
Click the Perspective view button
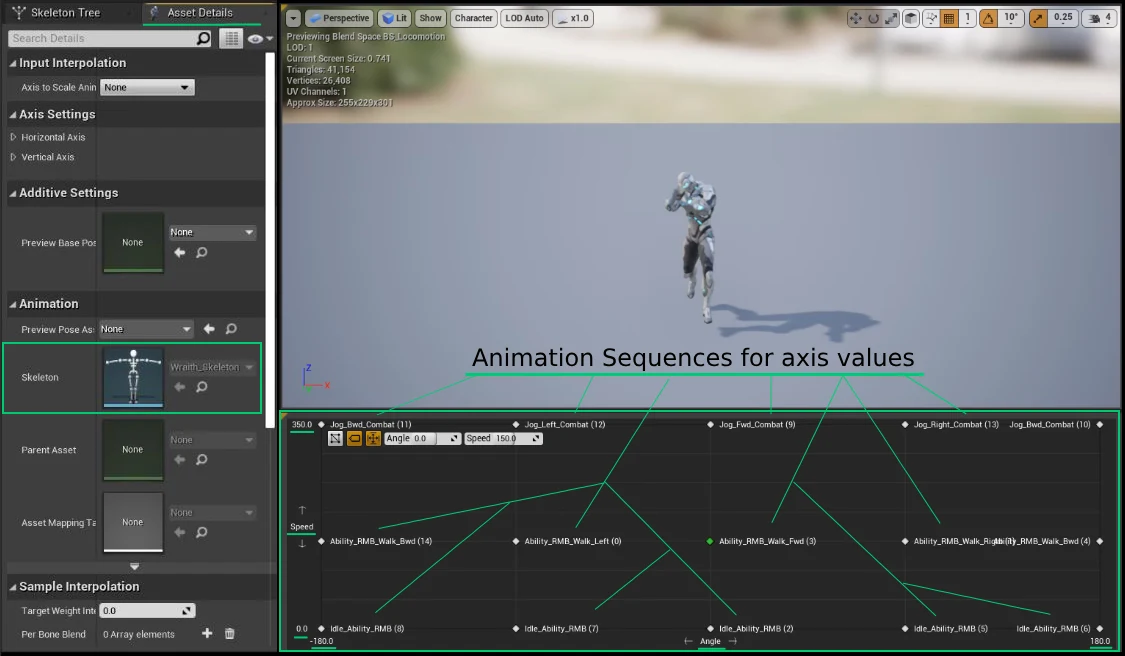click(338, 18)
